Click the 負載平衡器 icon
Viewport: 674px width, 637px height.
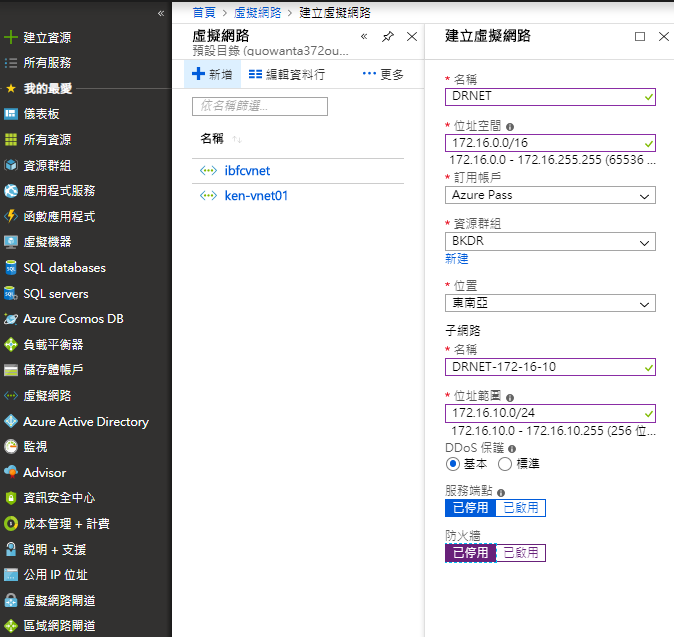pyautogui.click(x=11, y=344)
